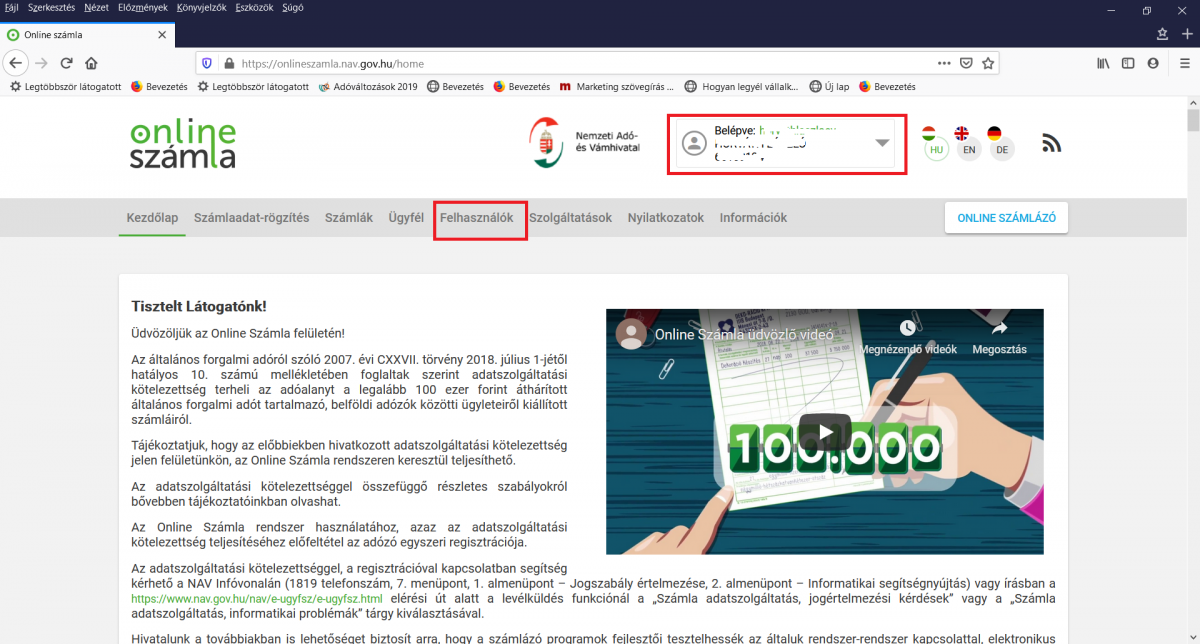This screenshot has width=1200, height=644.
Task: Click the Online Számla logo
Action: [183, 145]
